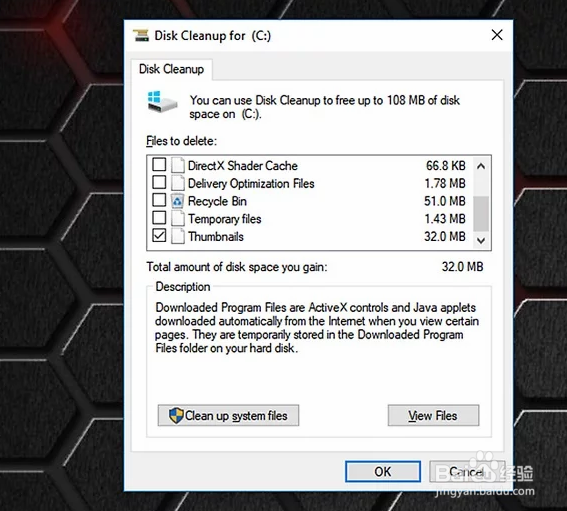Image resolution: width=567 pixels, height=511 pixels.
Task: Click the 1.78 MB size value
Action: [x=445, y=183]
